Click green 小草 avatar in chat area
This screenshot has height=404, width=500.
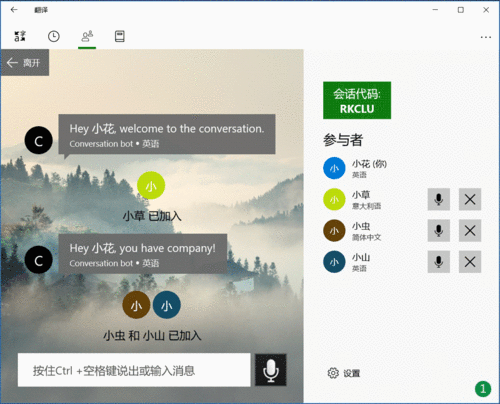click(x=151, y=185)
